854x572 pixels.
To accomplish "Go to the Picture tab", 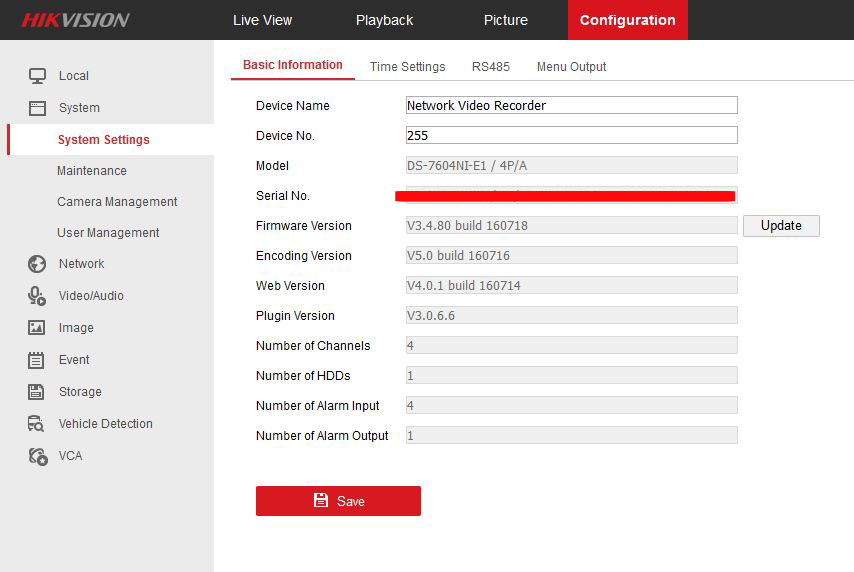I will [505, 20].
